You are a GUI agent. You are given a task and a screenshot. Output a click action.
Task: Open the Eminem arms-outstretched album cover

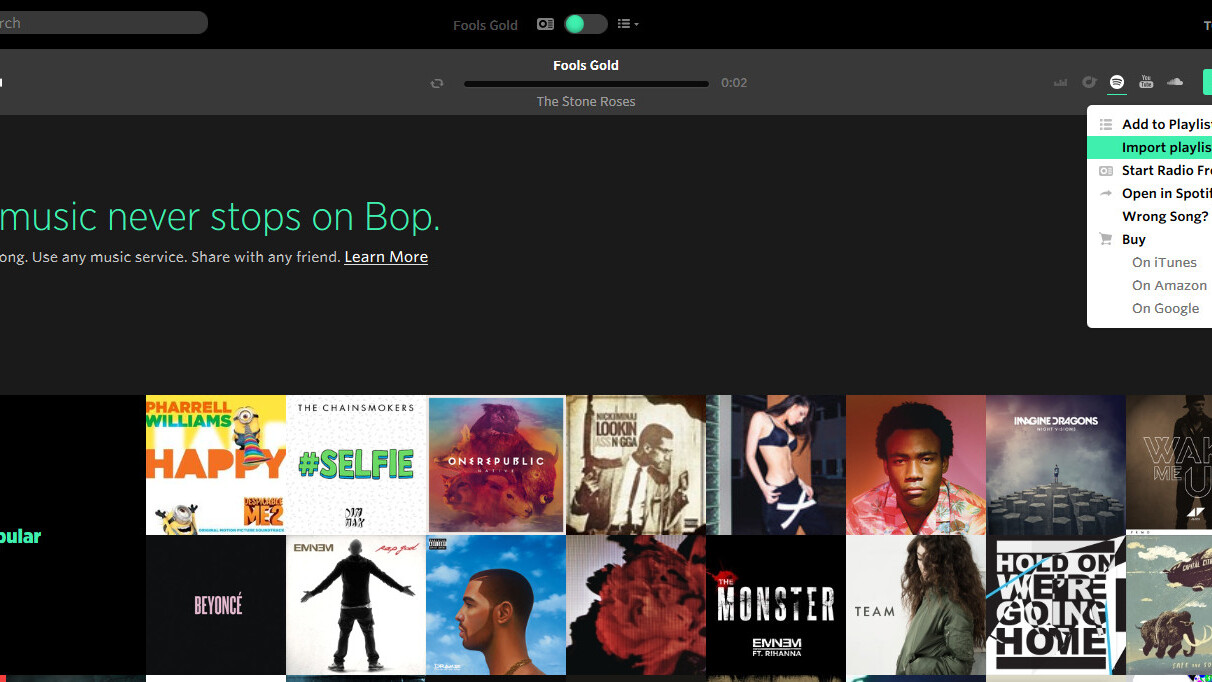coord(356,605)
